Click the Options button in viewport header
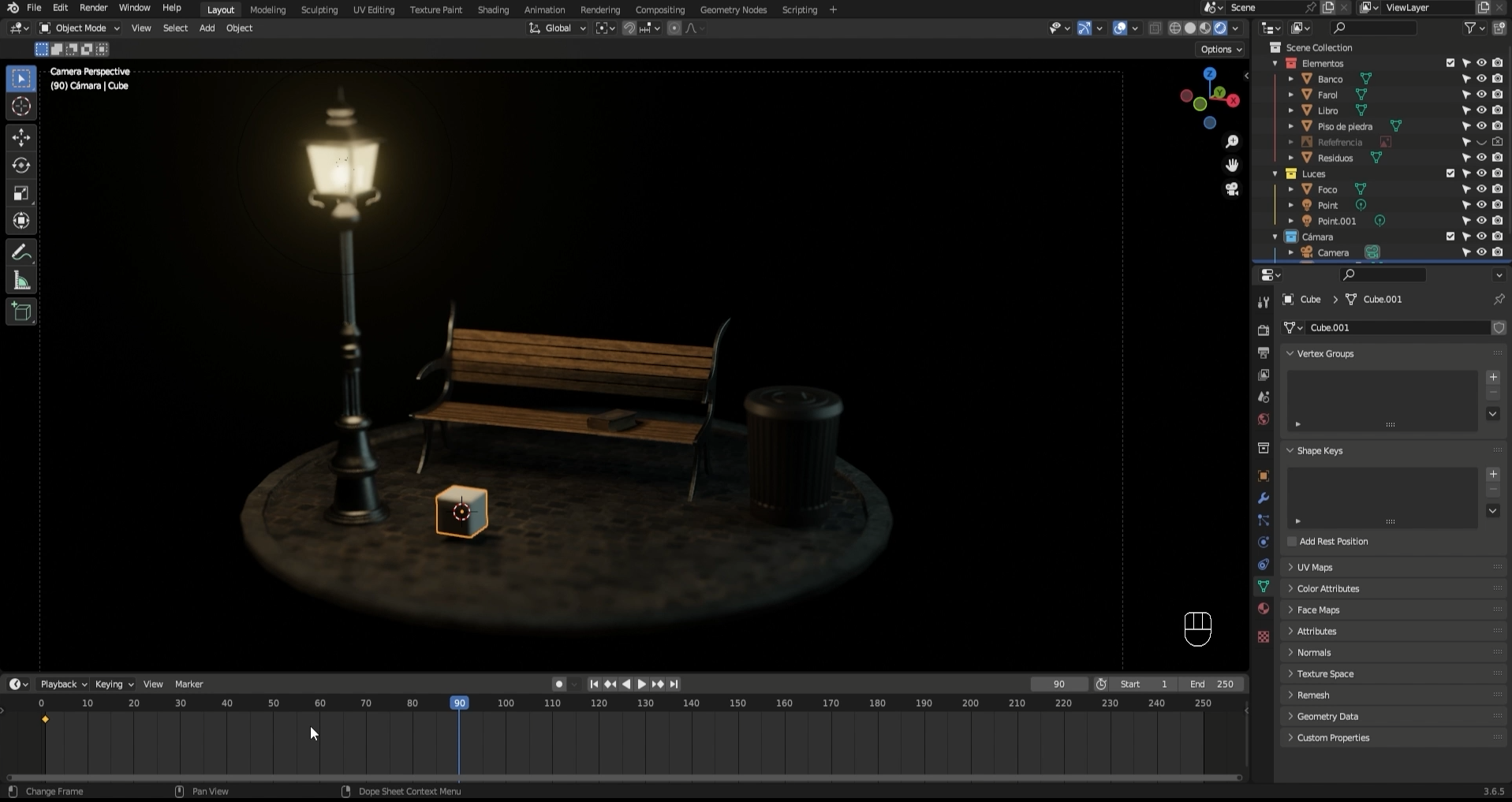This screenshot has width=1512, height=802. click(1220, 49)
